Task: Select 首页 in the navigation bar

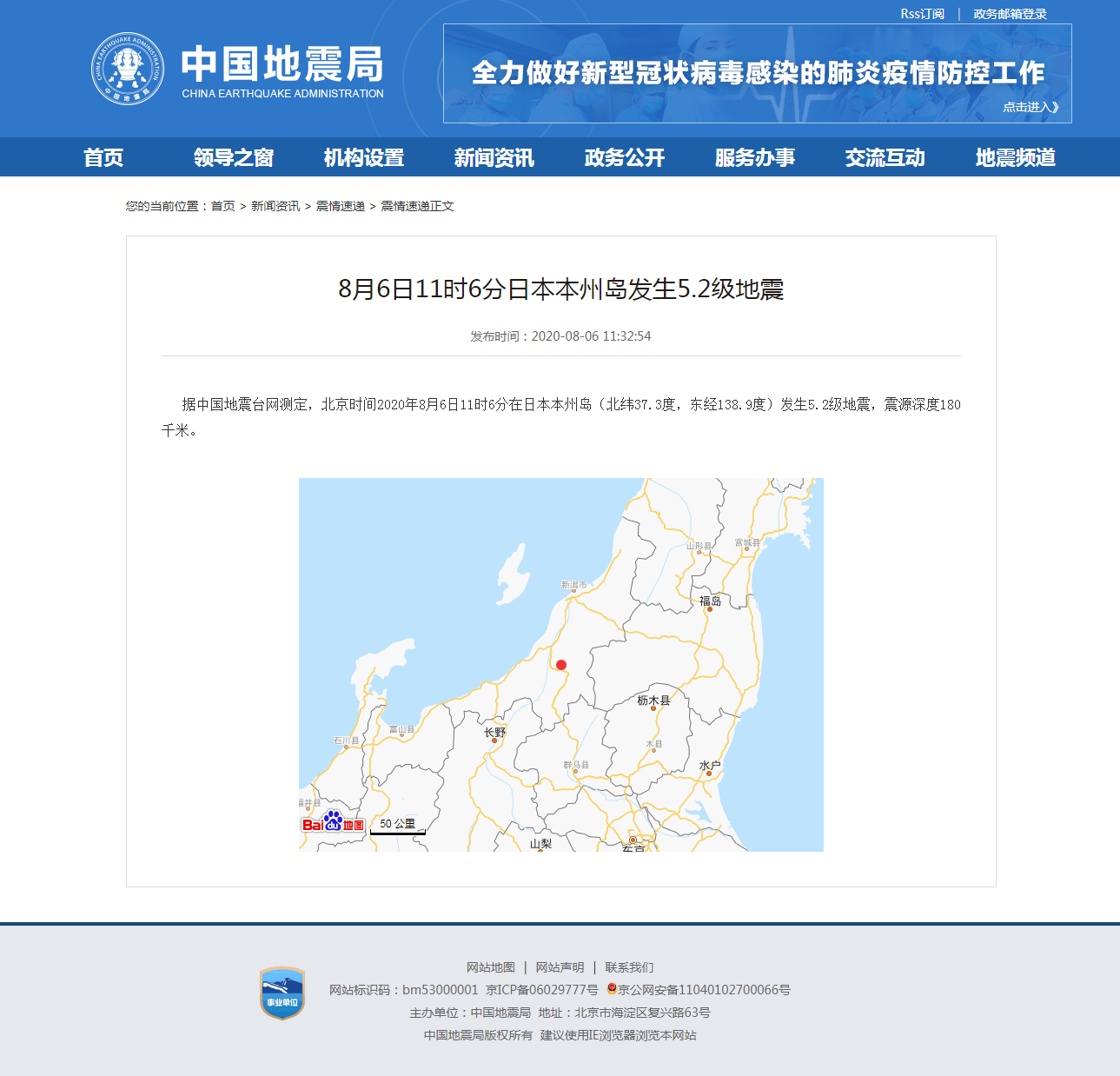Action: [x=103, y=157]
